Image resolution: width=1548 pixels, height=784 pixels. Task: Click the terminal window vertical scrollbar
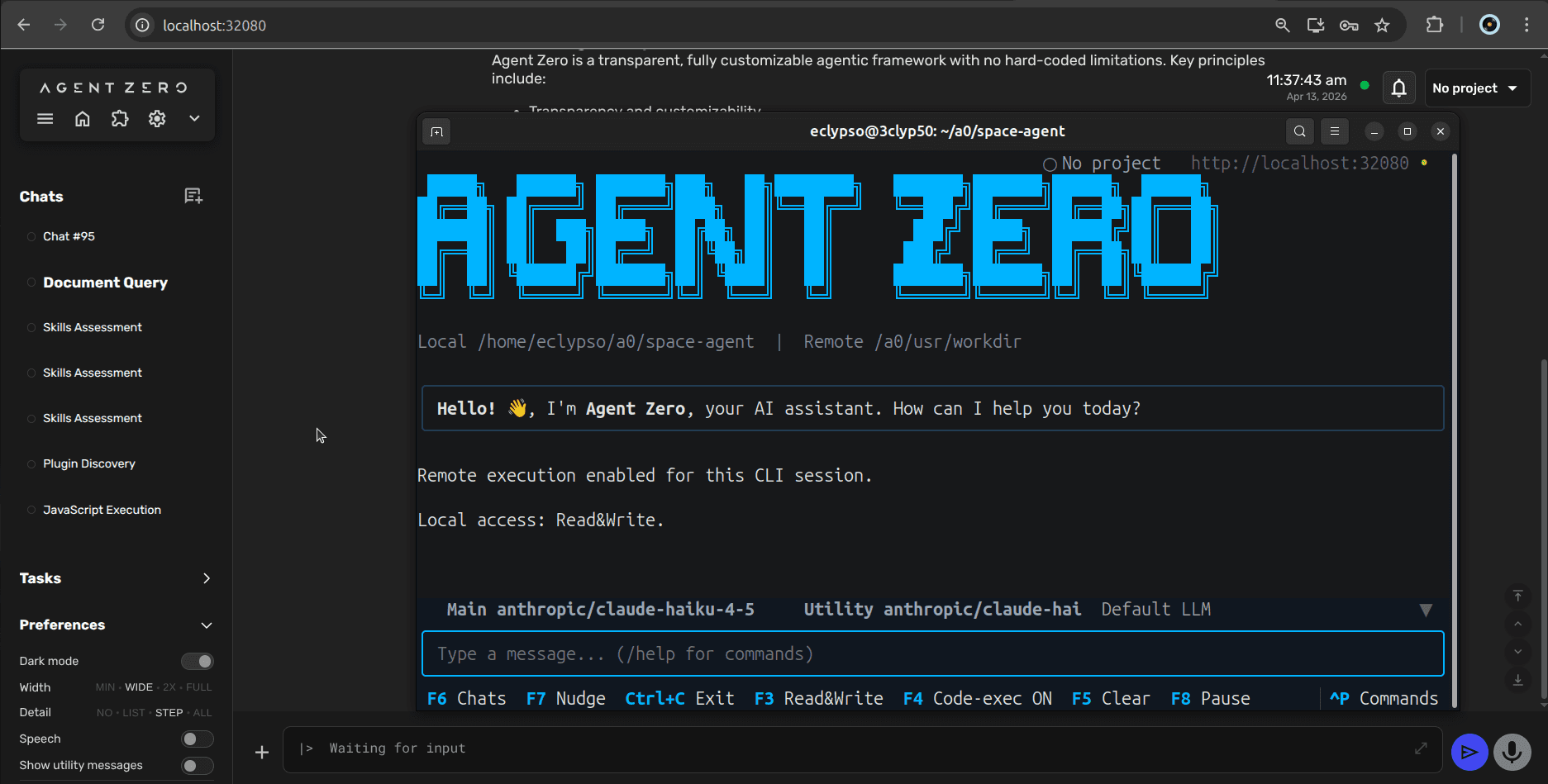[x=1454, y=430]
